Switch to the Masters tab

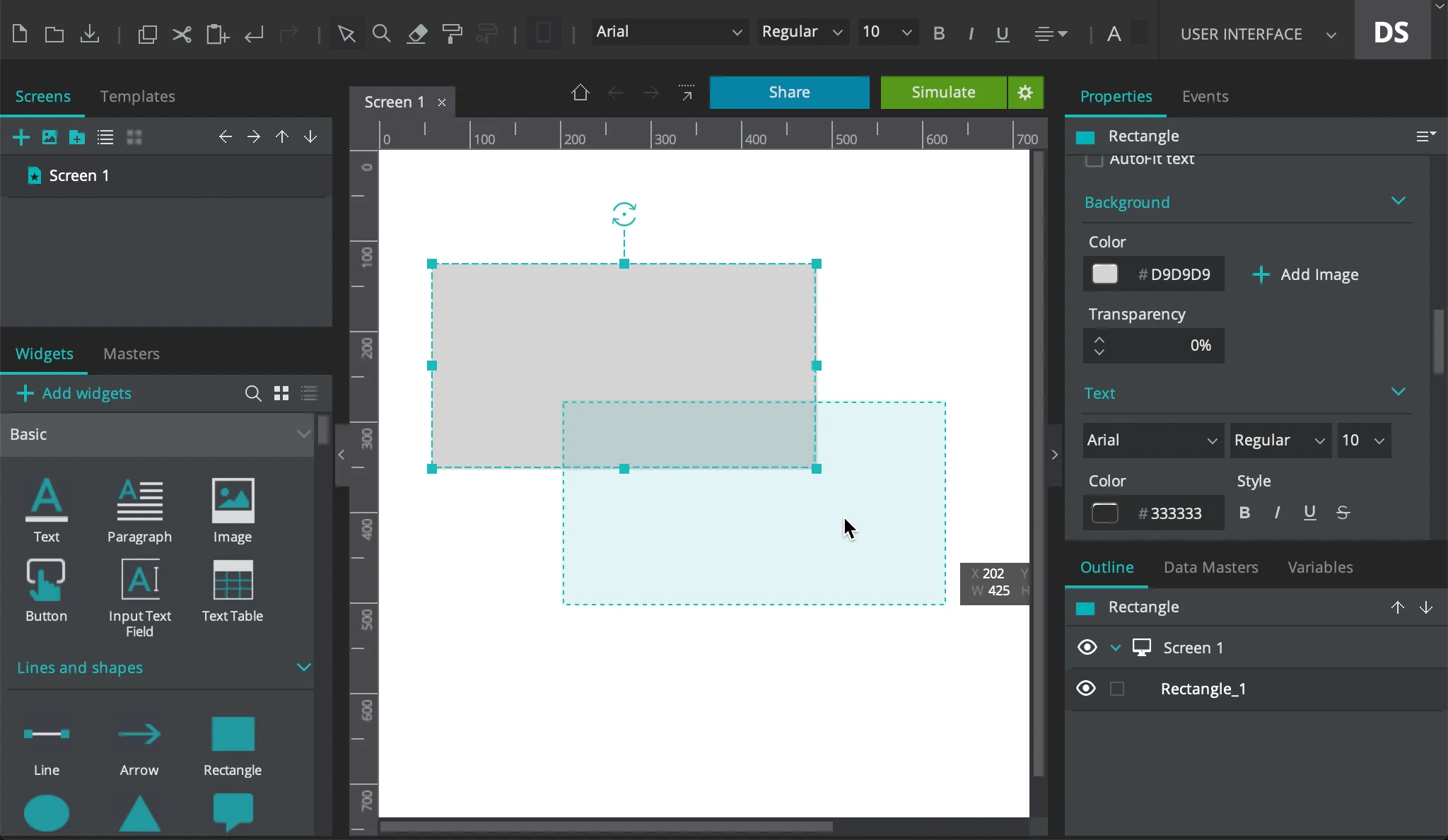(132, 354)
